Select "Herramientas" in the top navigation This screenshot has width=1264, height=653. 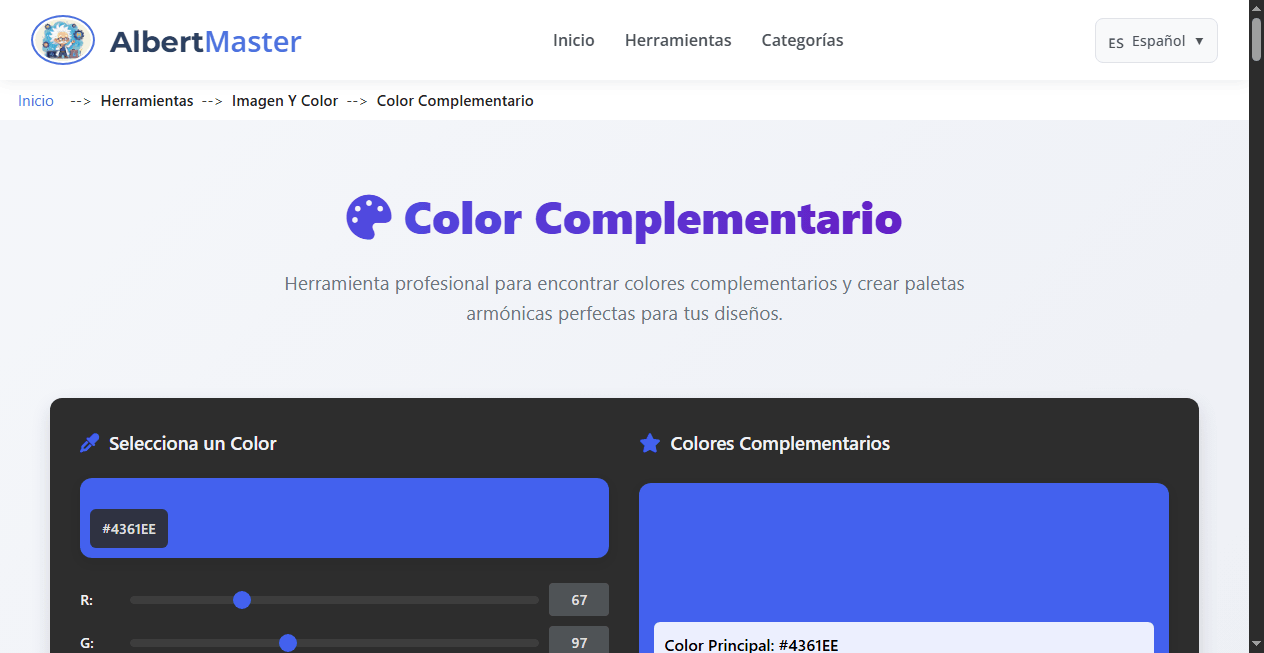click(x=678, y=40)
